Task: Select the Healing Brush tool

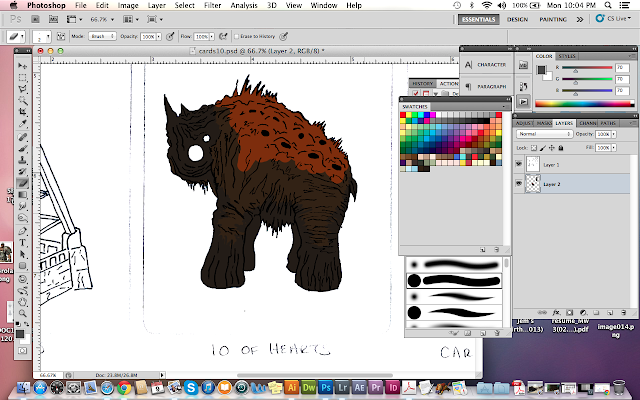Action: [x=22, y=137]
